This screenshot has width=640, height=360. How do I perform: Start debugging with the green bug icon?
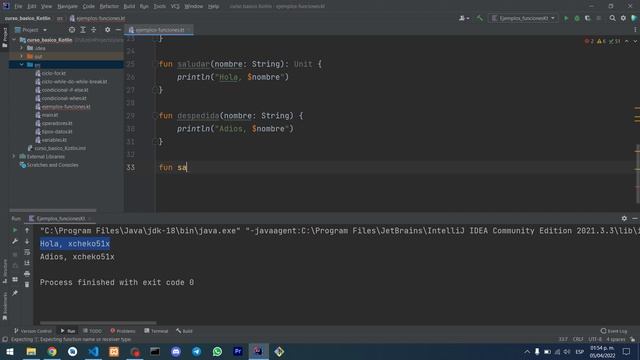coord(577,18)
